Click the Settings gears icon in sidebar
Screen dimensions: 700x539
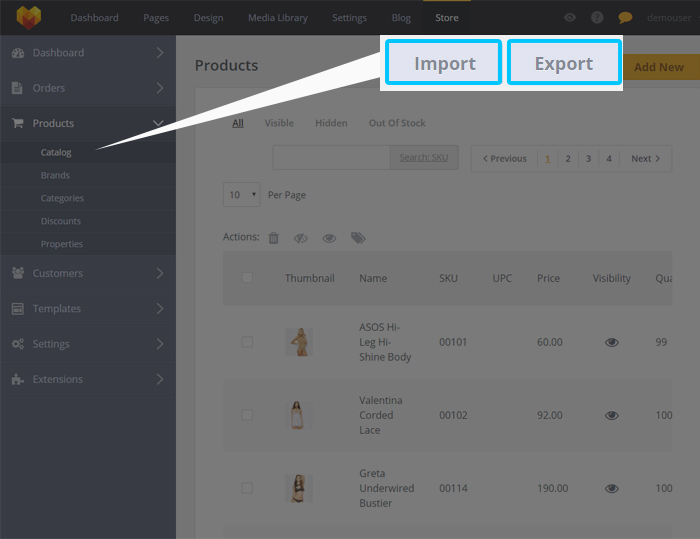(x=18, y=344)
